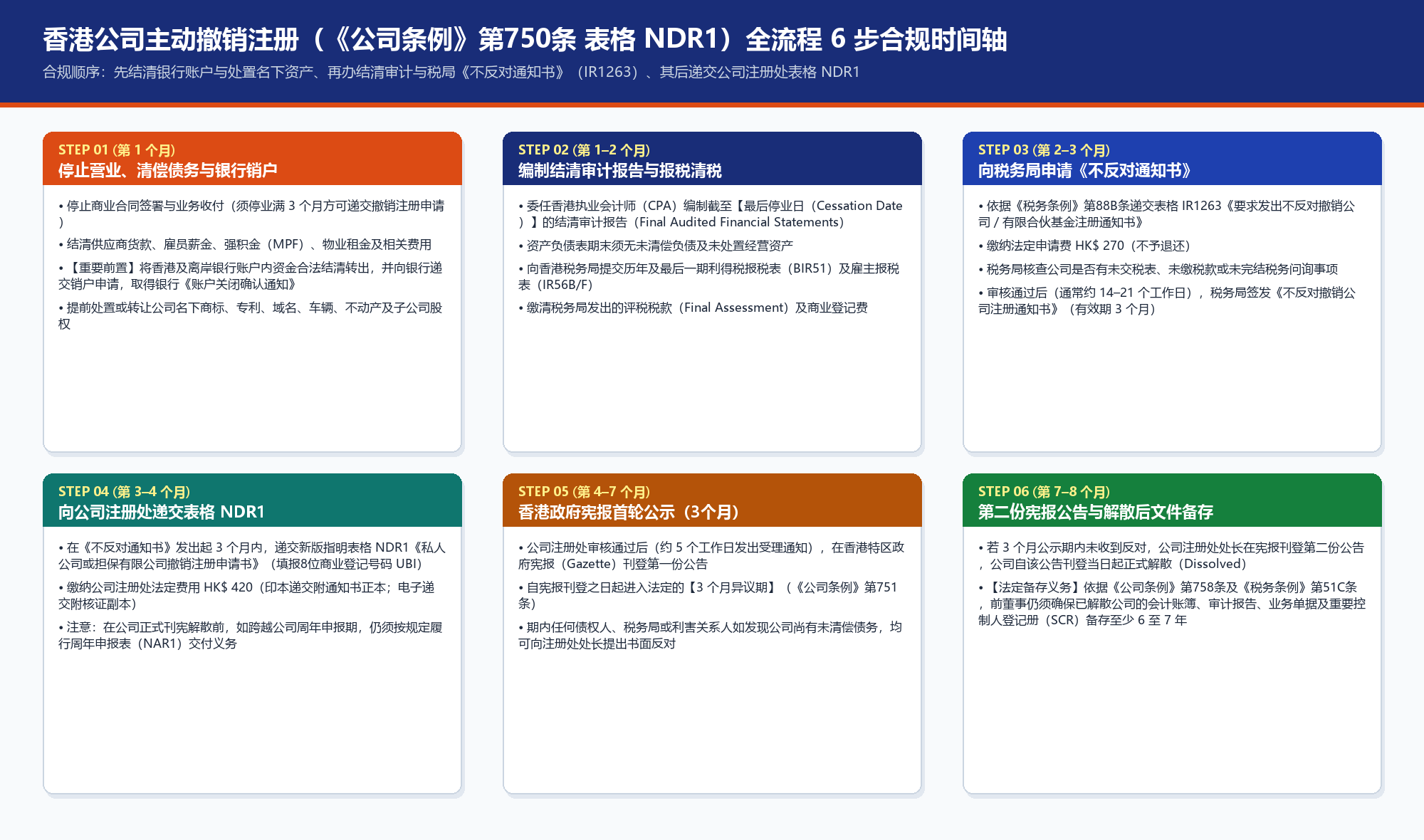Click bullet about 委任香港执业会计师 (CPA)

pos(711,214)
